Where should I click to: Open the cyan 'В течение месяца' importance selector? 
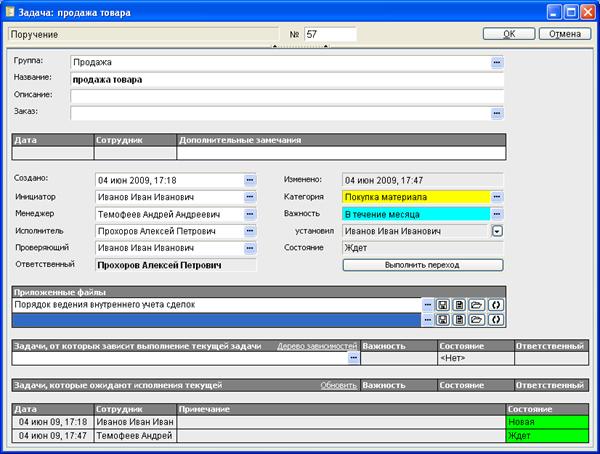(497, 214)
